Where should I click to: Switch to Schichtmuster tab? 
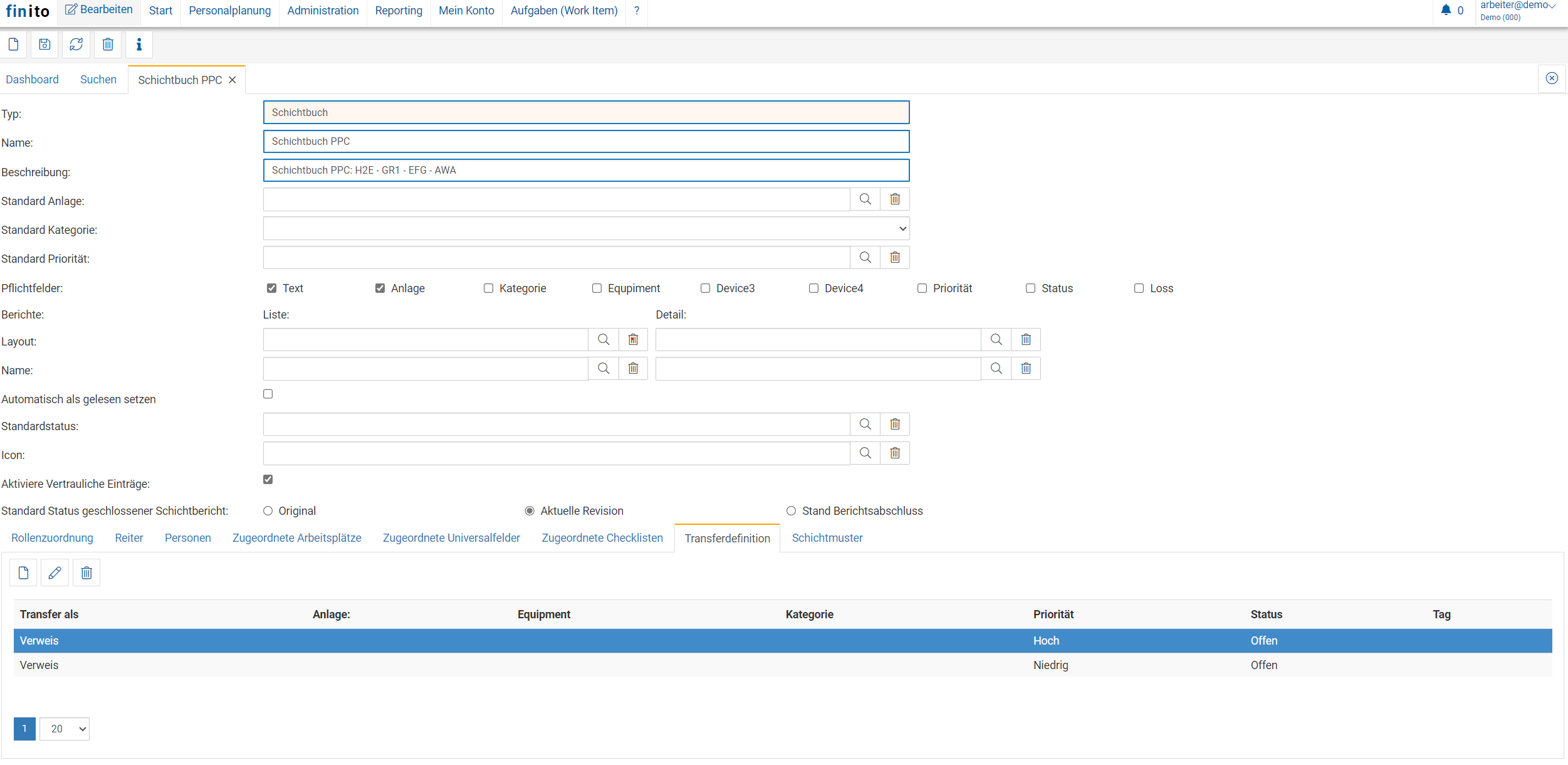point(827,538)
